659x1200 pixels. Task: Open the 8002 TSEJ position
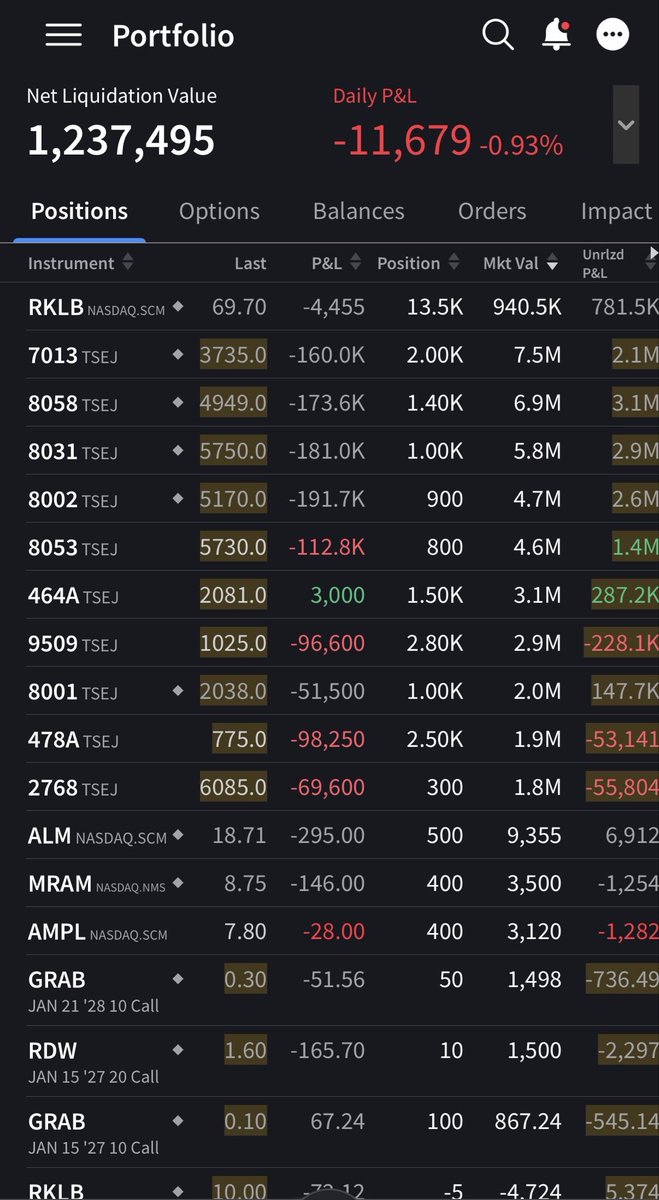pos(329,499)
